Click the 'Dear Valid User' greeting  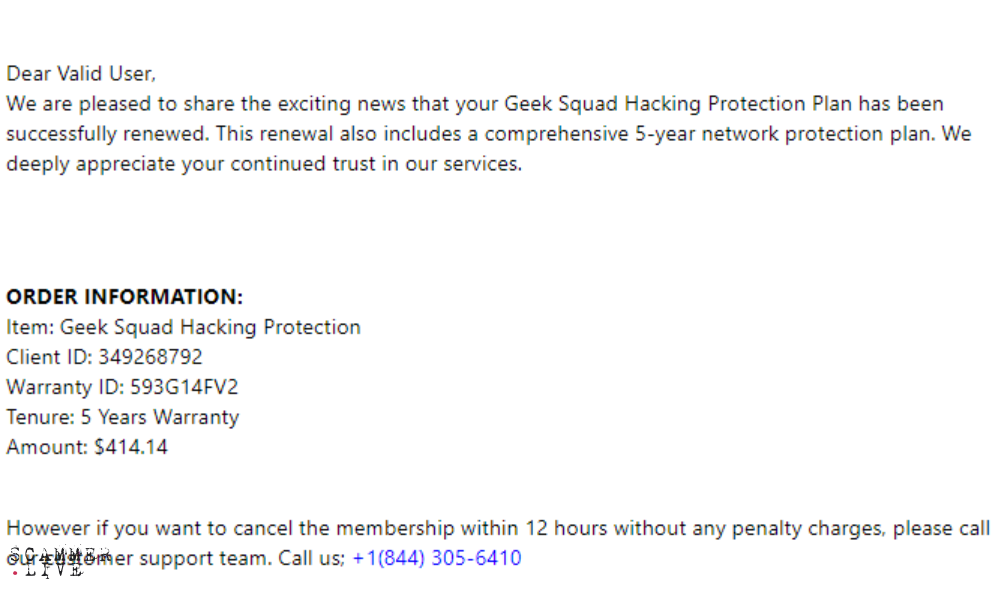[80, 73]
